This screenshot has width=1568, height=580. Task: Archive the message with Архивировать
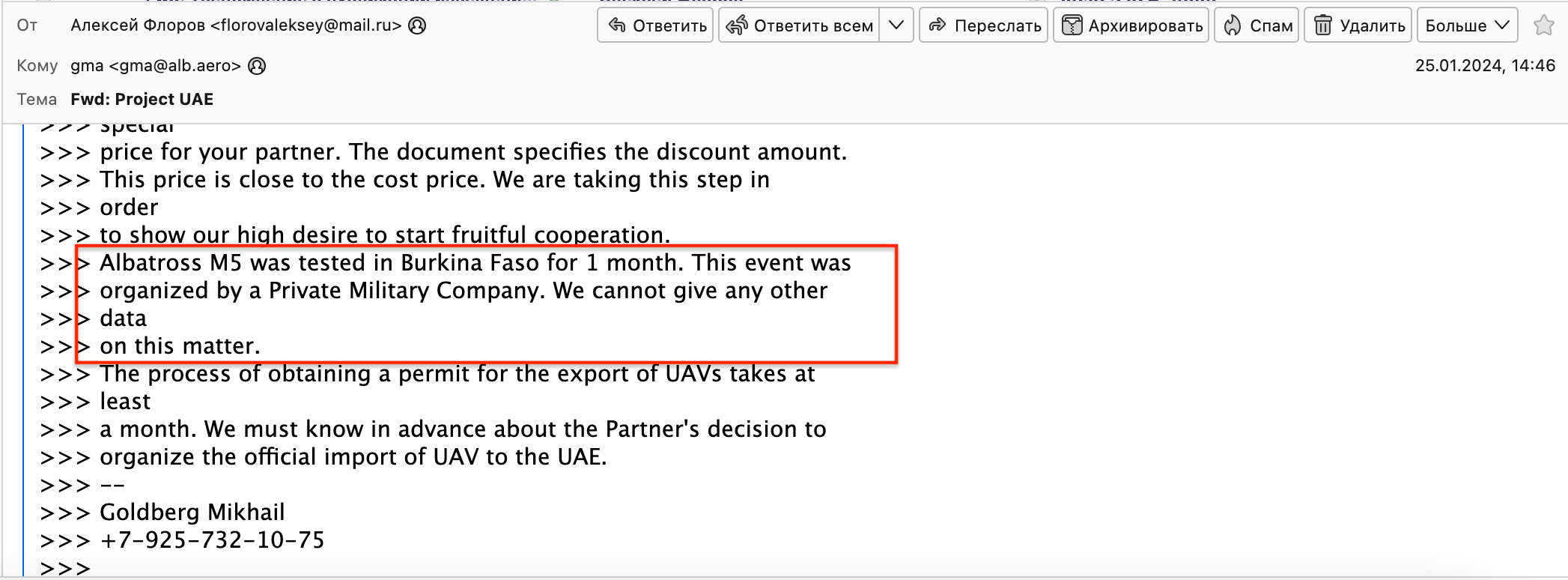[1131, 25]
